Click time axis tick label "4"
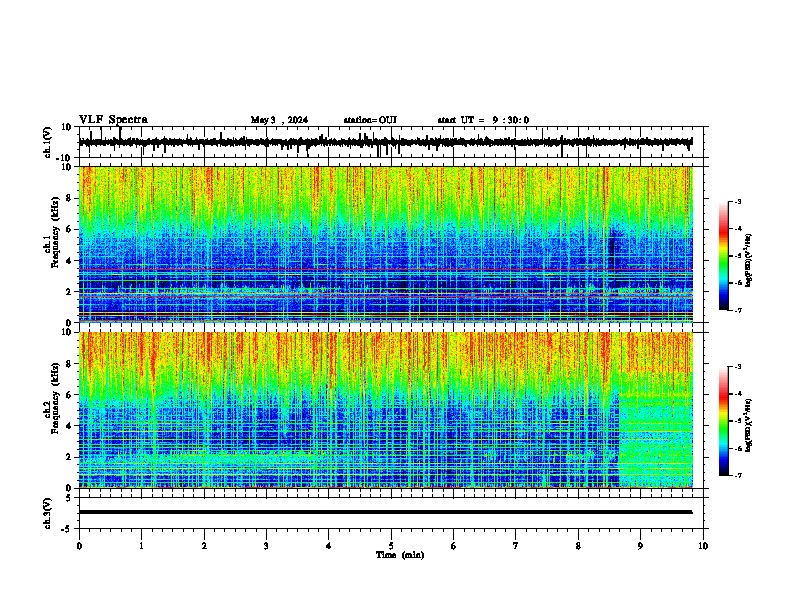 (x=329, y=546)
